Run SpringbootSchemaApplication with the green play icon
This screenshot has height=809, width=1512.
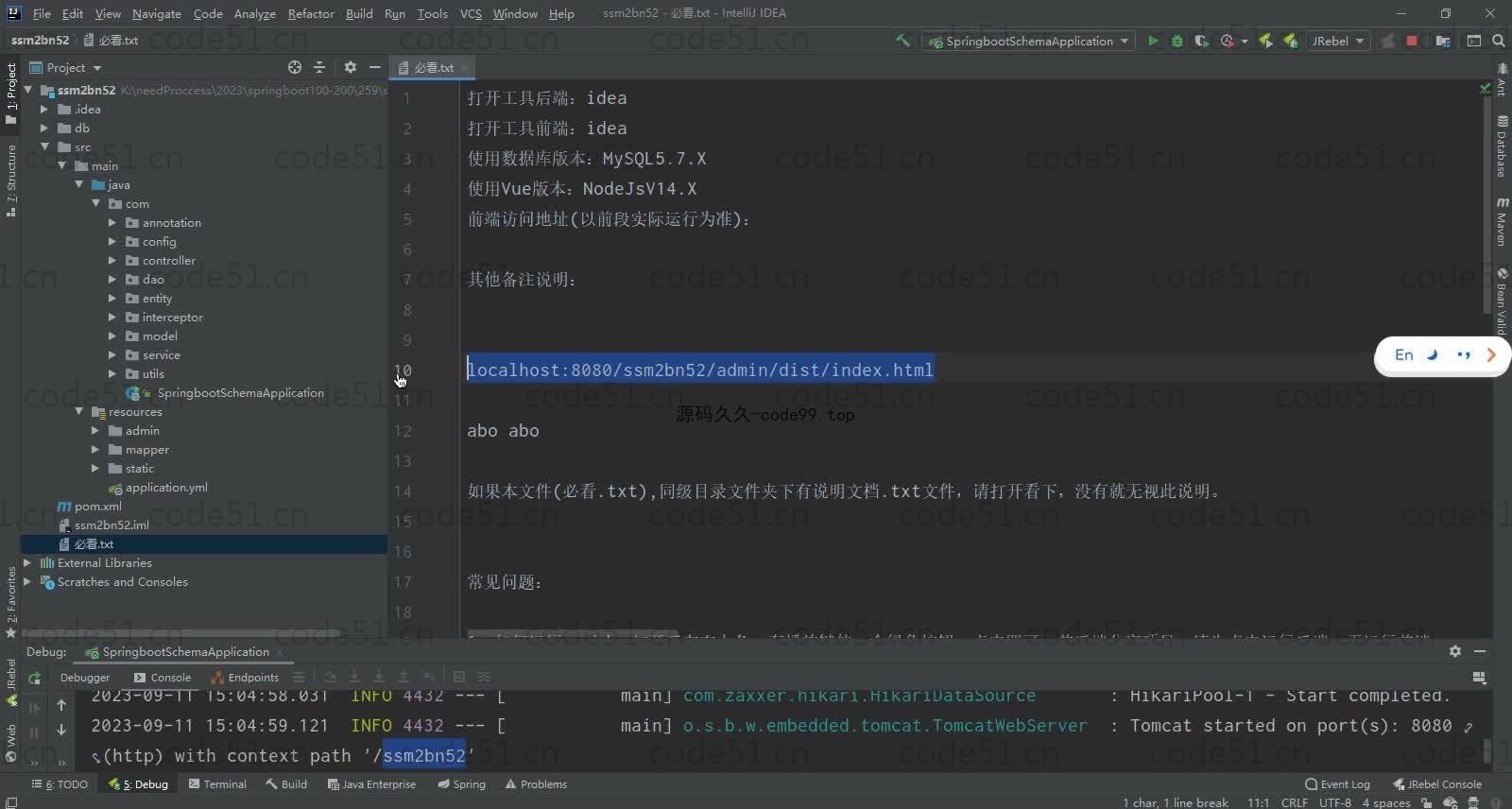pos(1153,41)
